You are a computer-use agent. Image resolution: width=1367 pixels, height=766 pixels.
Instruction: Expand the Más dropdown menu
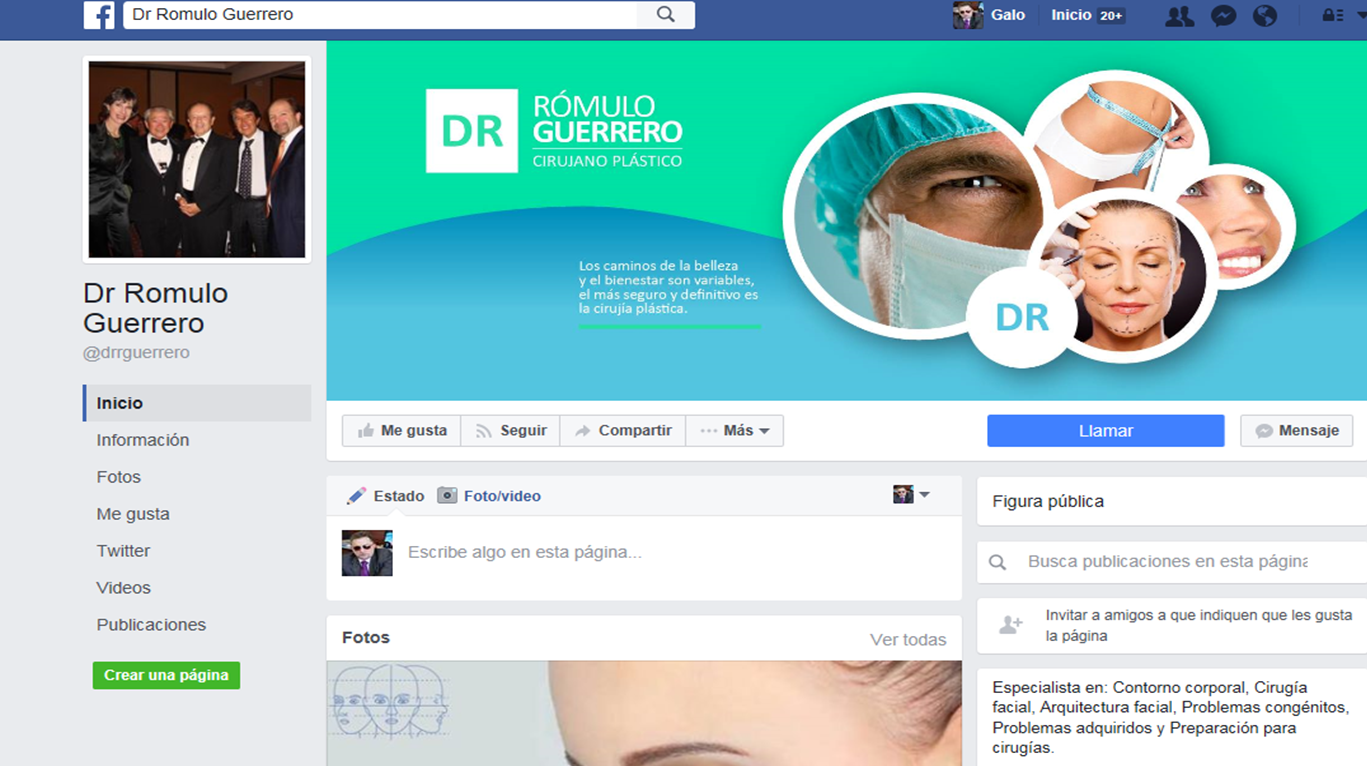735,431
